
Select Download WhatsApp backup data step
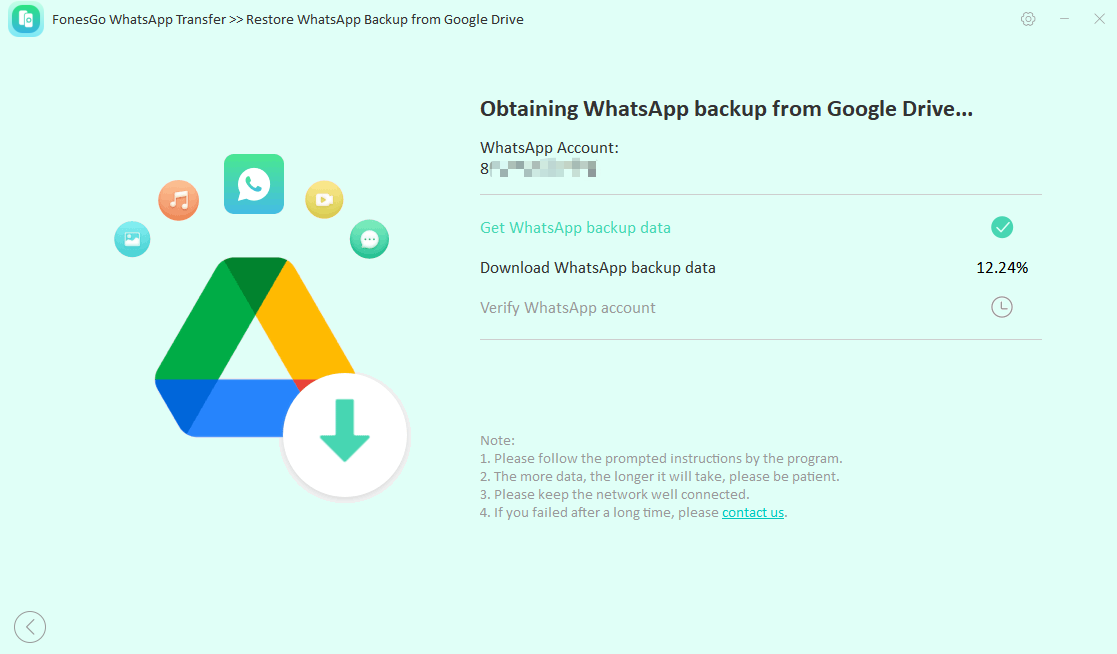click(x=598, y=268)
